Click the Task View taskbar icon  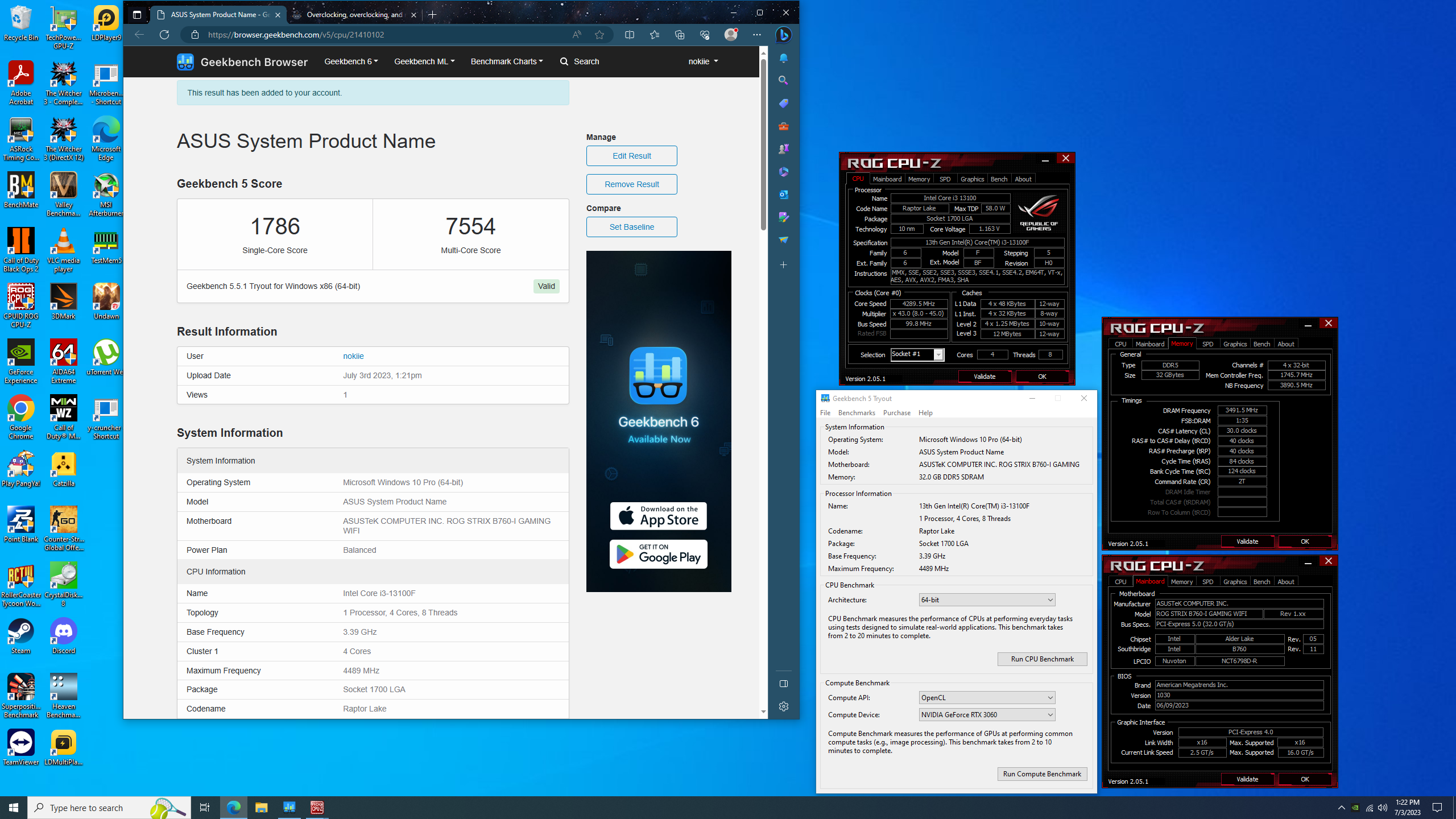(205, 808)
